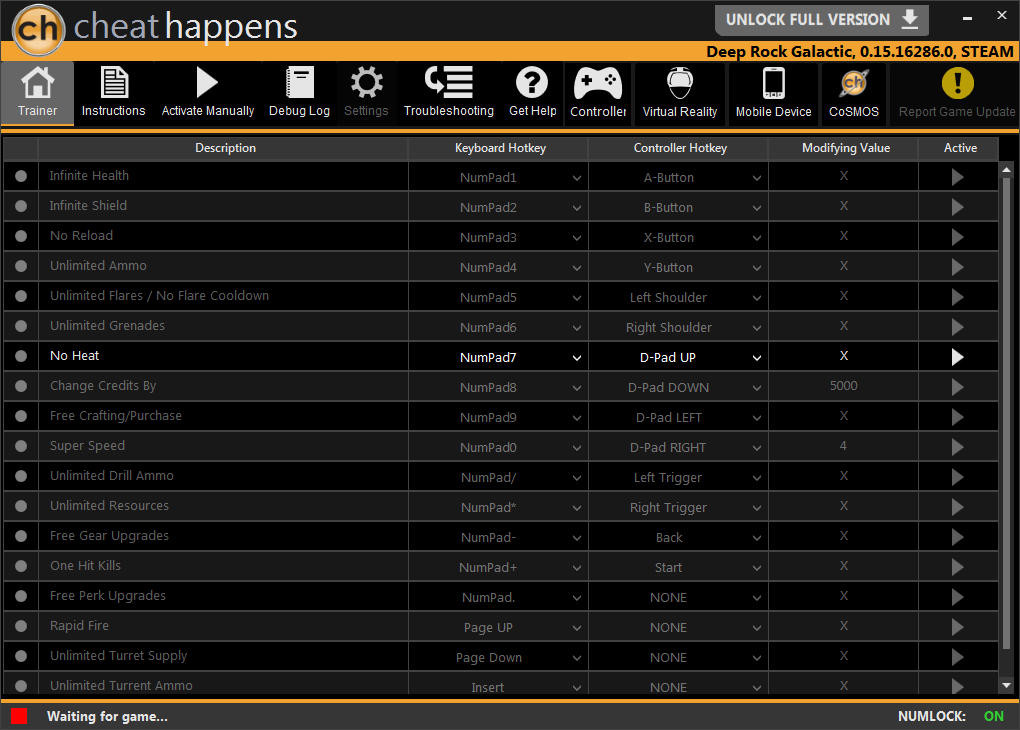1020x730 pixels.
Task: Toggle the Unlimited Turret Supply row indicator
Action: pyautogui.click(x=21, y=656)
